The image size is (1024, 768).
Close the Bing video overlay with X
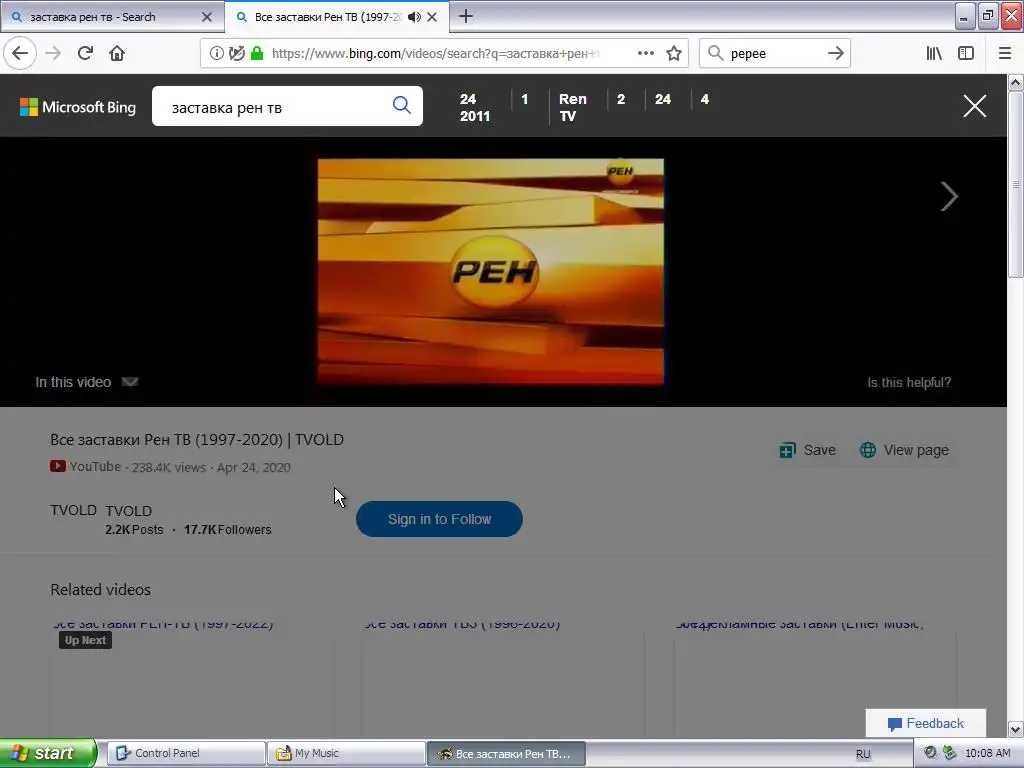tap(974, 106)
